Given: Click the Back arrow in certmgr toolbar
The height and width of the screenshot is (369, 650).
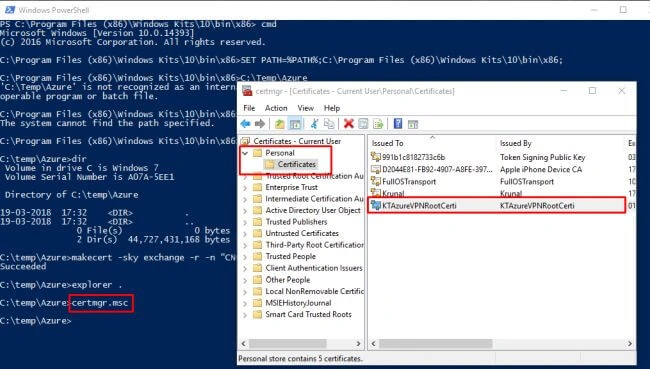Looking at the screenshot, I should tap(245, 124).
